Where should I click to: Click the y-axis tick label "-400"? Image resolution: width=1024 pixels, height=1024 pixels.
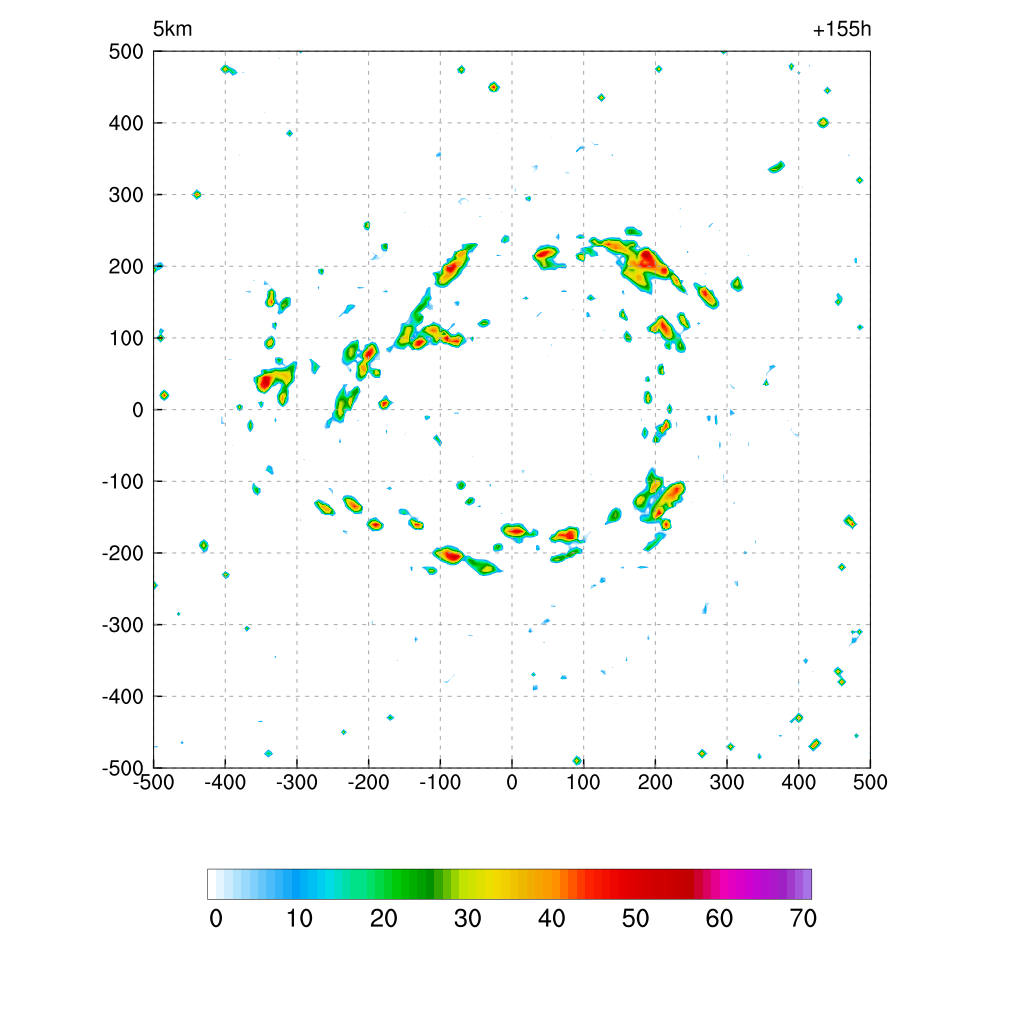123,697
